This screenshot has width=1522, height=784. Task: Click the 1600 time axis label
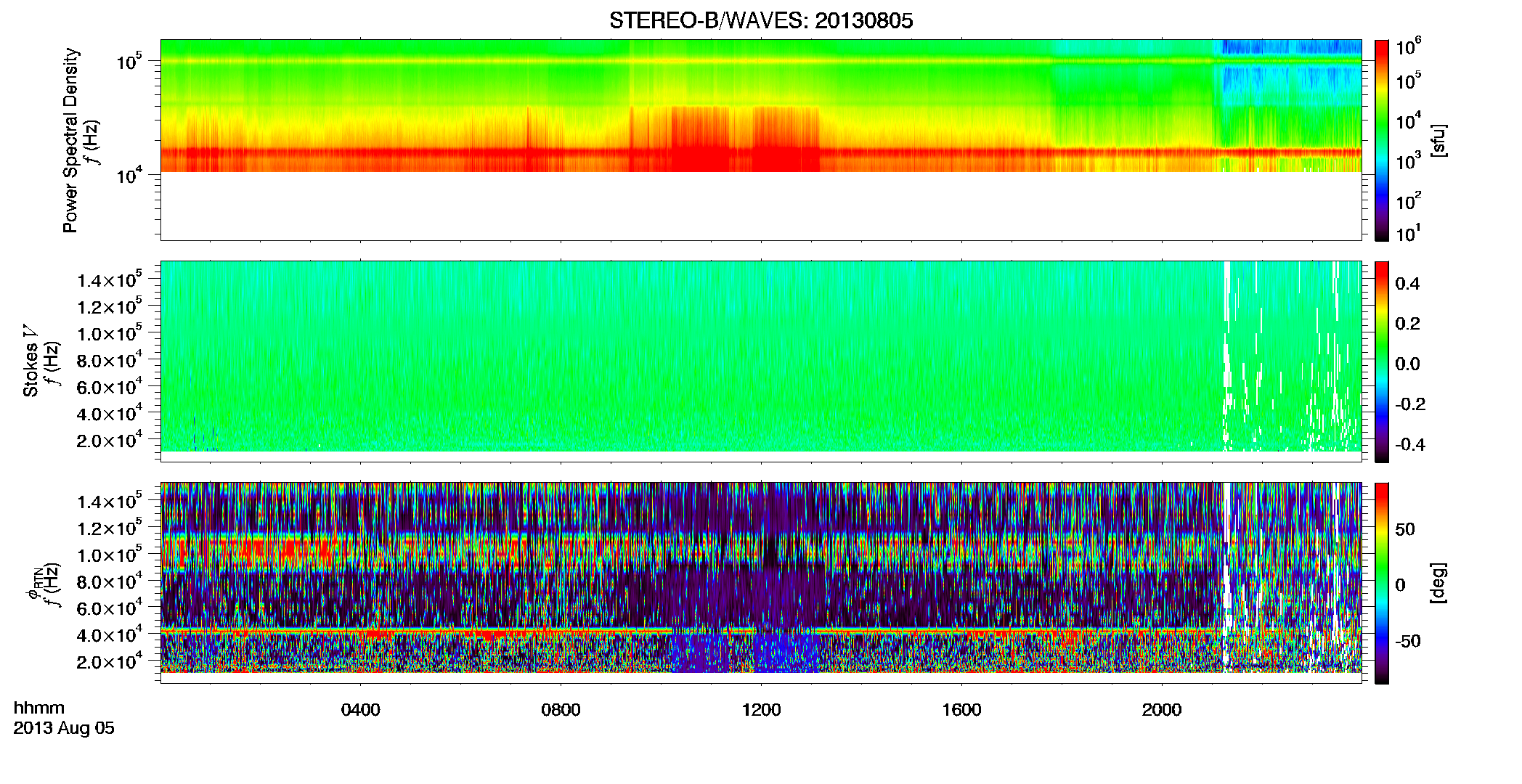(961, 710)
